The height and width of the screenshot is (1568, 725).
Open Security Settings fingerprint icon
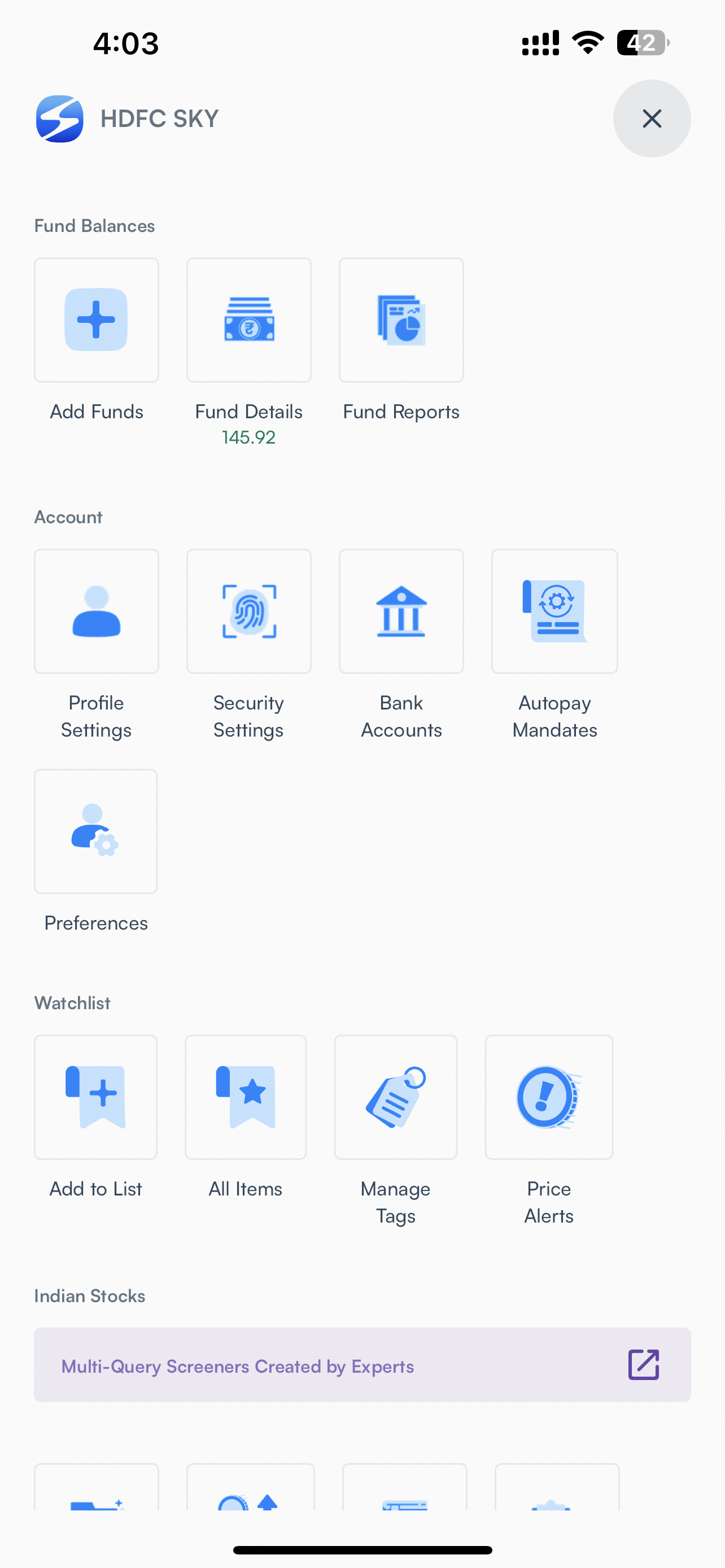pos(248,611)
